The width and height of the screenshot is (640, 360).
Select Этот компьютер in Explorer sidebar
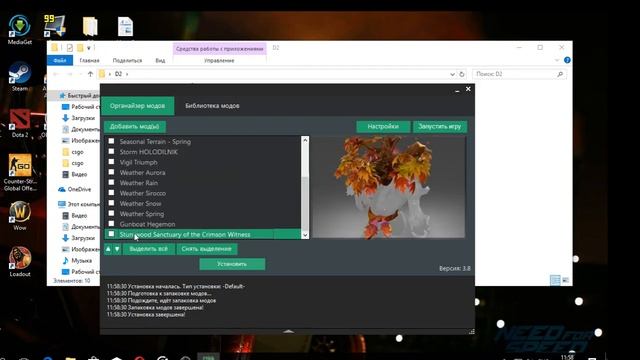[78, 204]
